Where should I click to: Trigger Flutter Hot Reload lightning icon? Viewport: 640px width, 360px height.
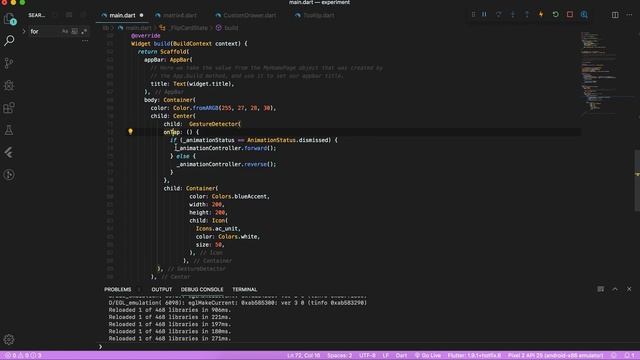(541, 15)
